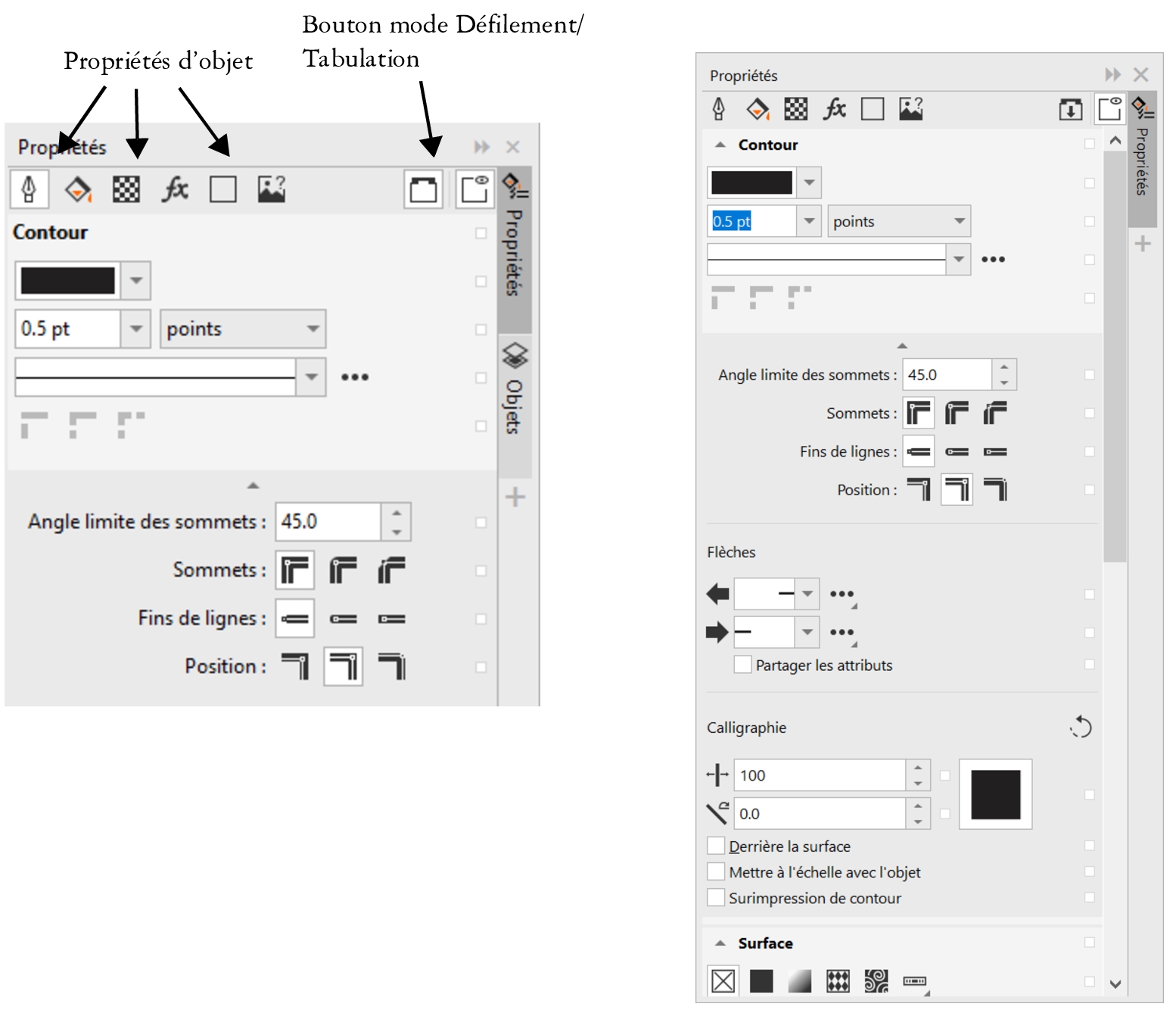The image size is (1176, 1010).
Task: Click the Calligraphie reset button
Action: click(1081, 727)
